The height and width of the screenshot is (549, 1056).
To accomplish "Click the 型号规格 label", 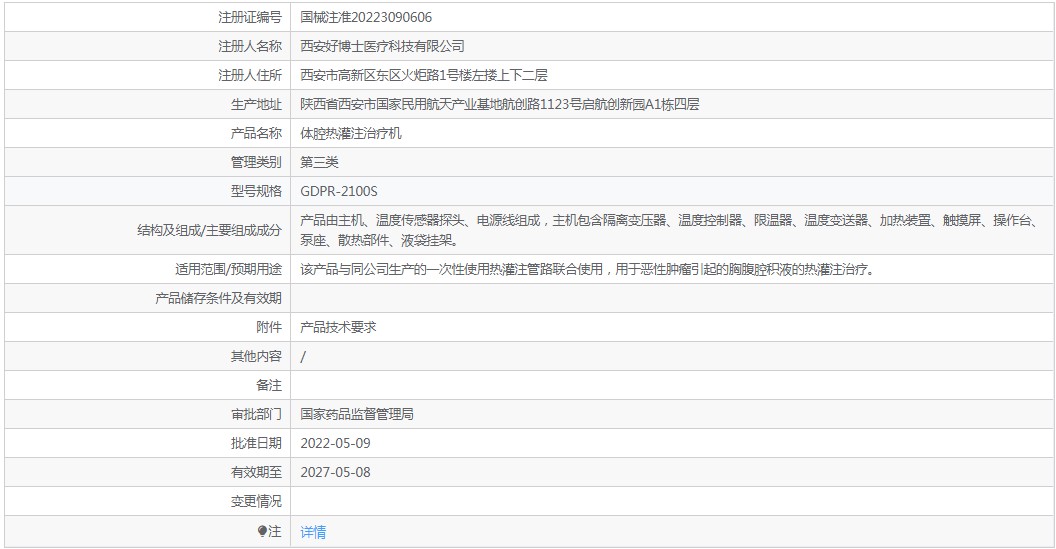I will point(256,191).
